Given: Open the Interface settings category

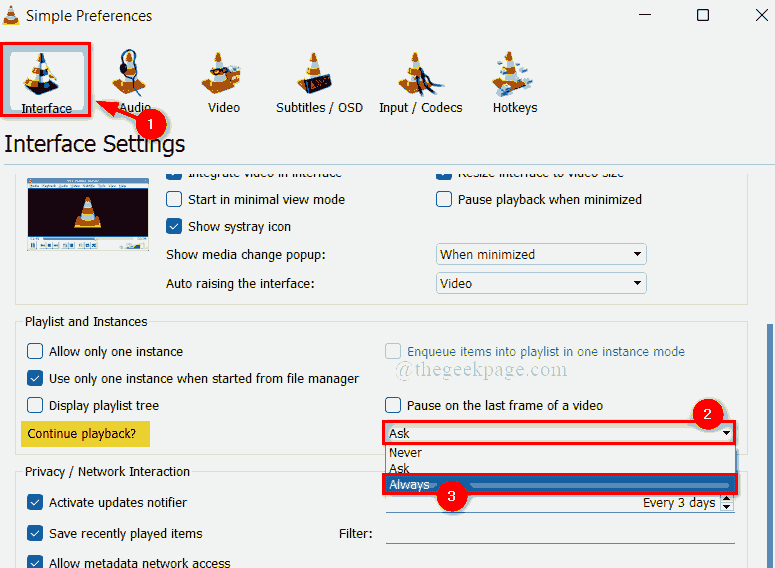Looking at the screenshot, I should click(47, 82).
